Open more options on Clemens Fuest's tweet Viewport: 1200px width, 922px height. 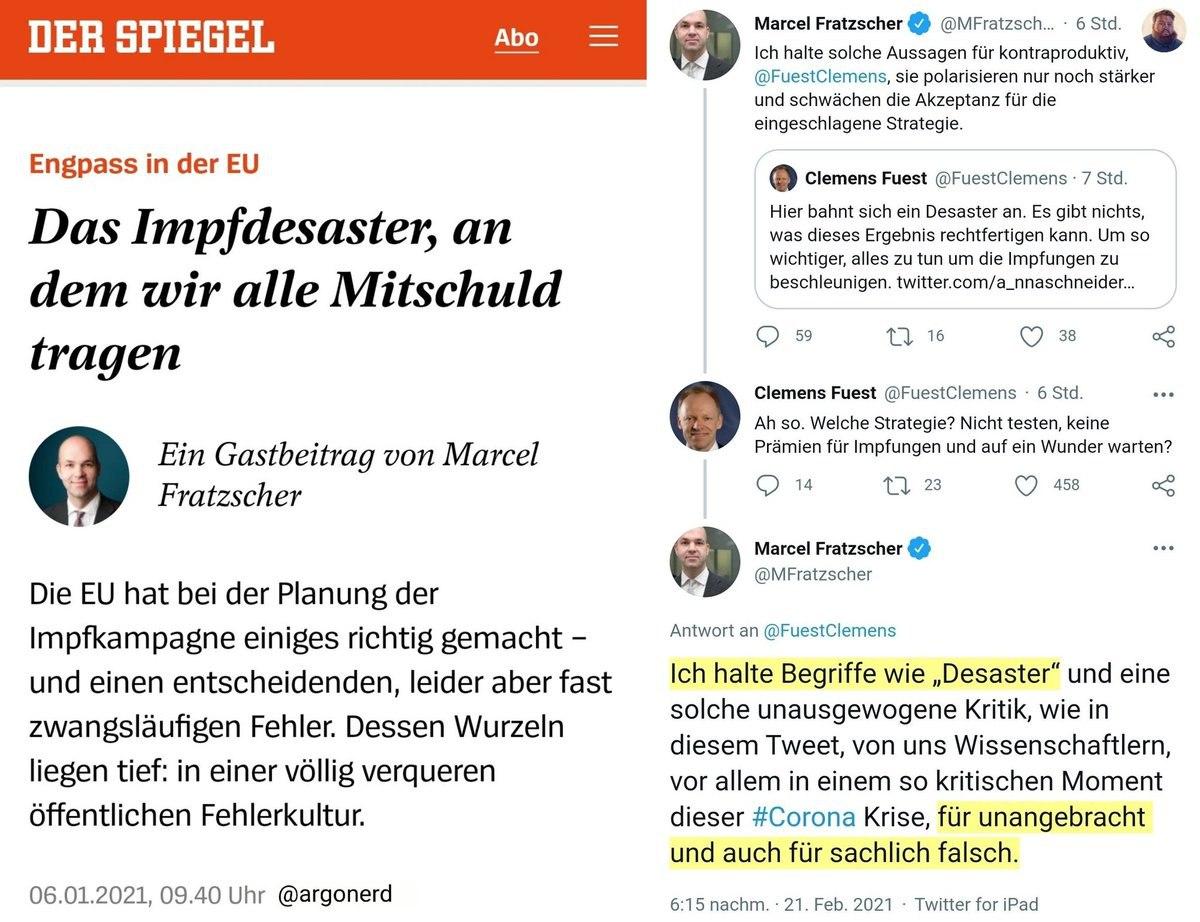click(x=1163, y=394)
